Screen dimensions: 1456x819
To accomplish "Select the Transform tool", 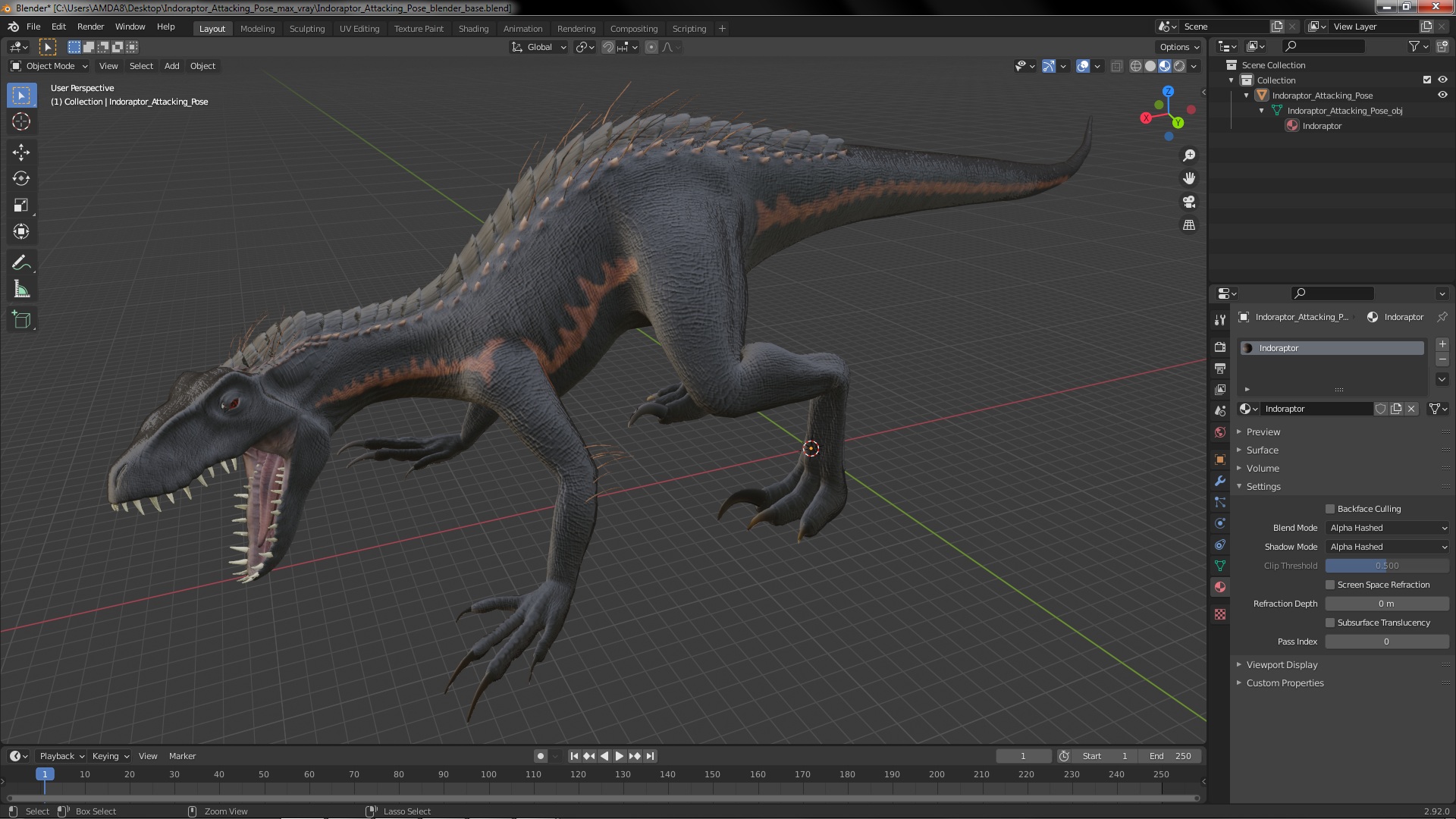I will tap(21, 232).
